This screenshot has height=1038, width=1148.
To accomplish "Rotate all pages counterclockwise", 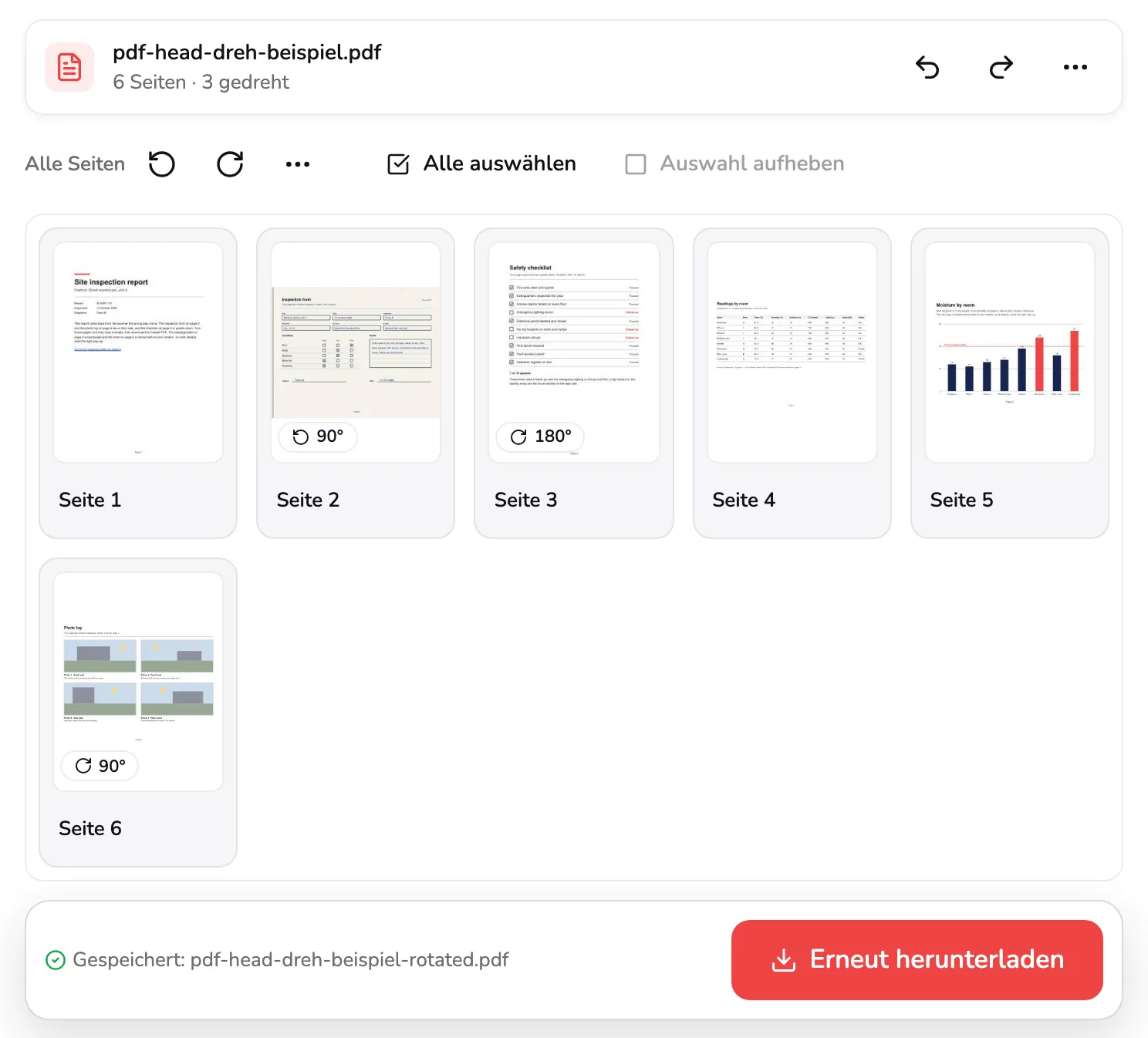I will click(x=162, y=163).
